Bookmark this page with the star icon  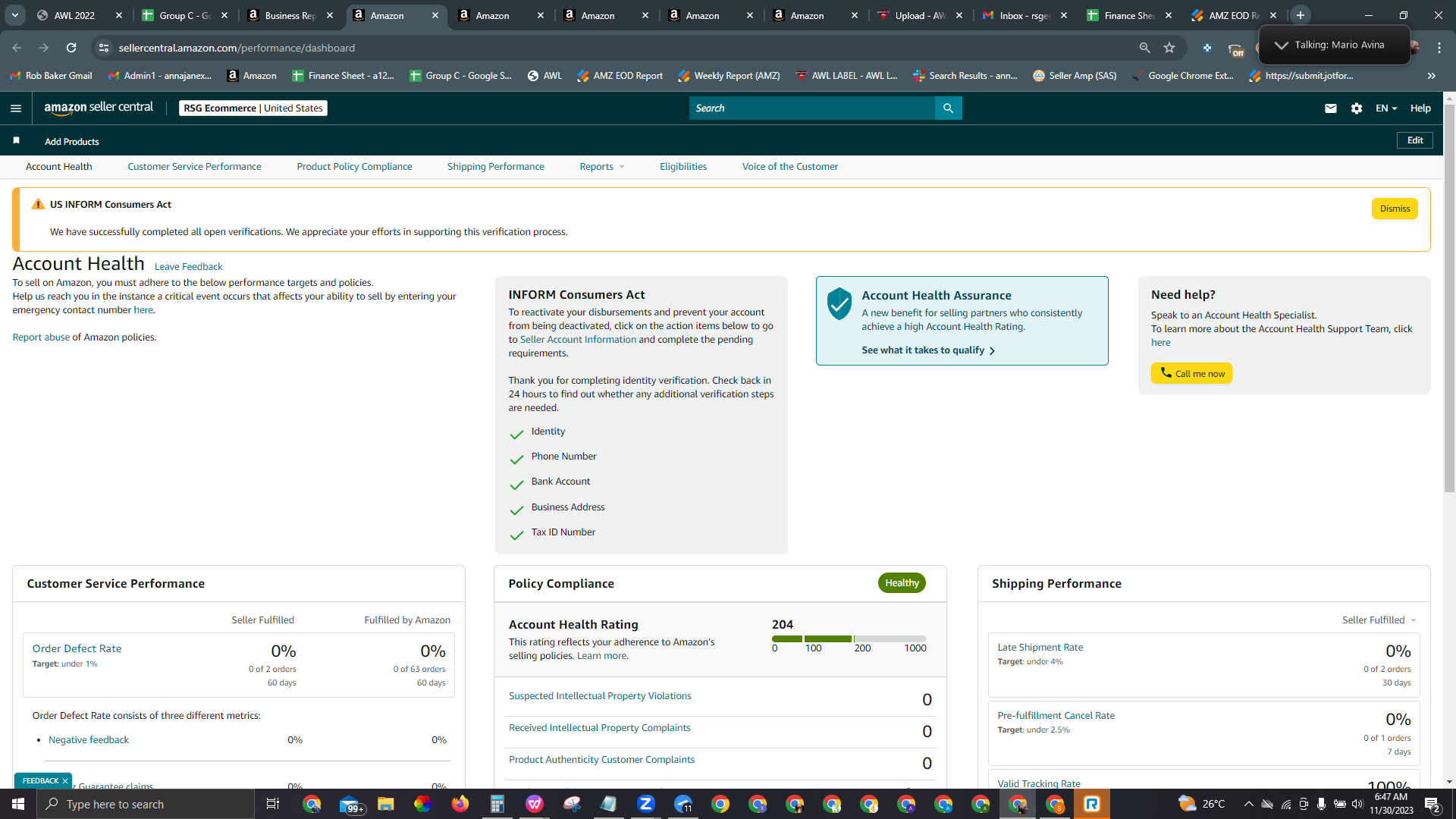pyautogui.click(x=1169, y=48)
